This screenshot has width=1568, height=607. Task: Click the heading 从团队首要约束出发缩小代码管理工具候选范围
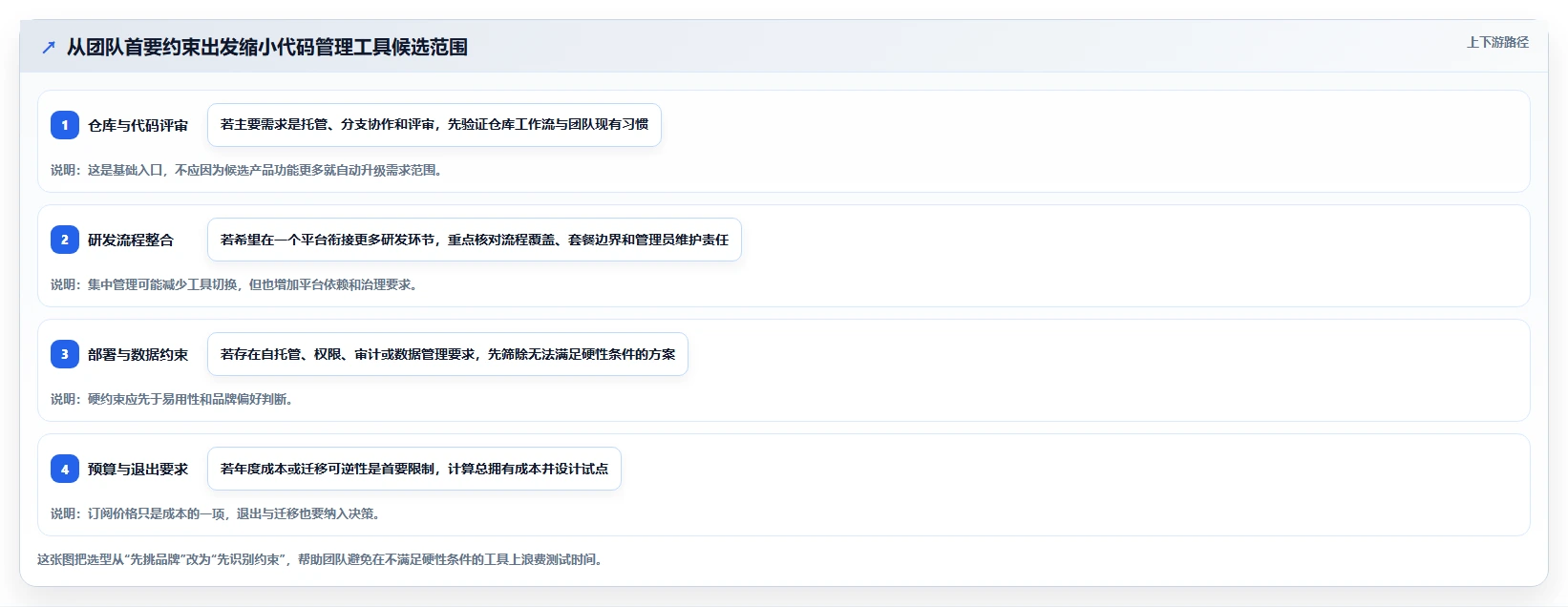coord(267,47)
